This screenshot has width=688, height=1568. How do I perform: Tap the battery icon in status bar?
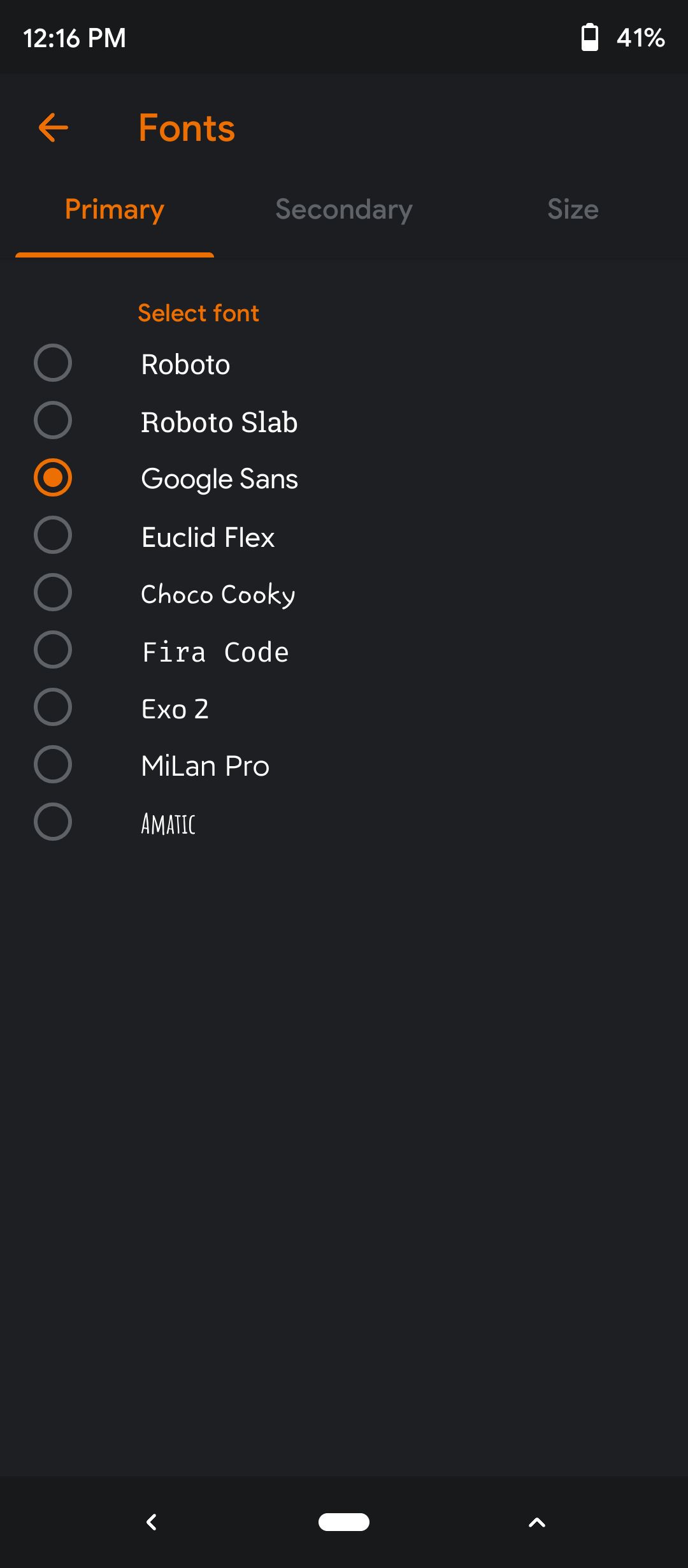pos(590,37)
